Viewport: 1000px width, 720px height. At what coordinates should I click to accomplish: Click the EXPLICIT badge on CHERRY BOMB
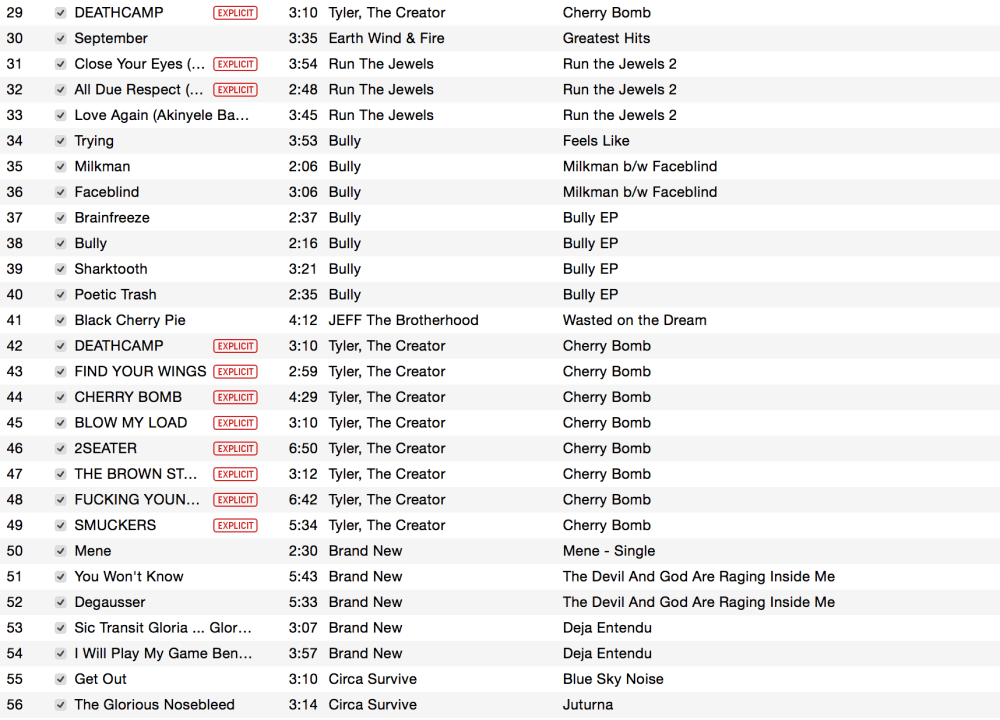coord(235,397)
